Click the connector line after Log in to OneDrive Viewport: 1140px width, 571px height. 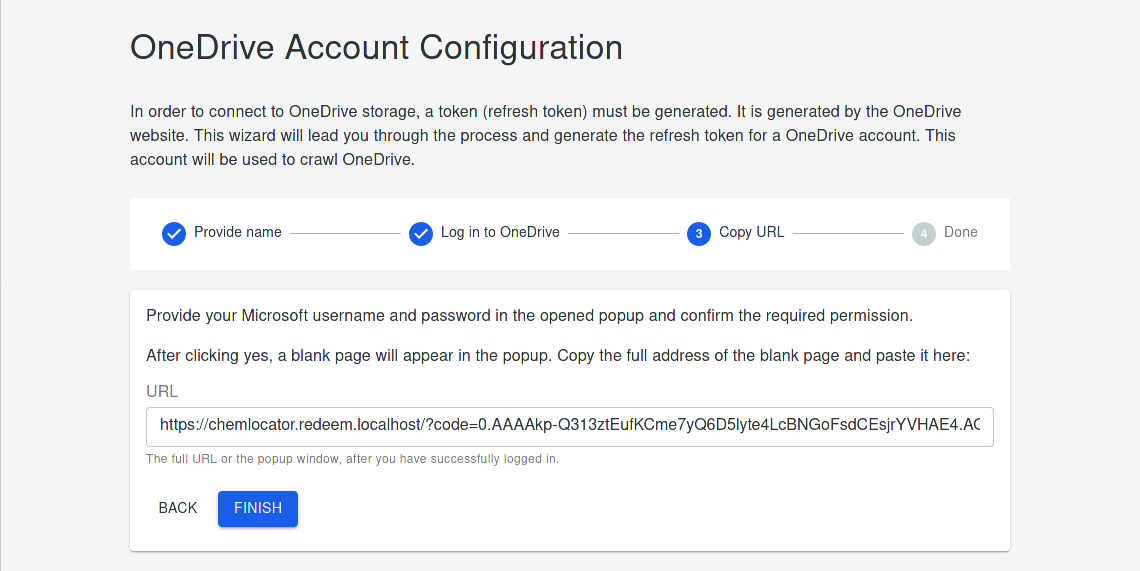623,233
